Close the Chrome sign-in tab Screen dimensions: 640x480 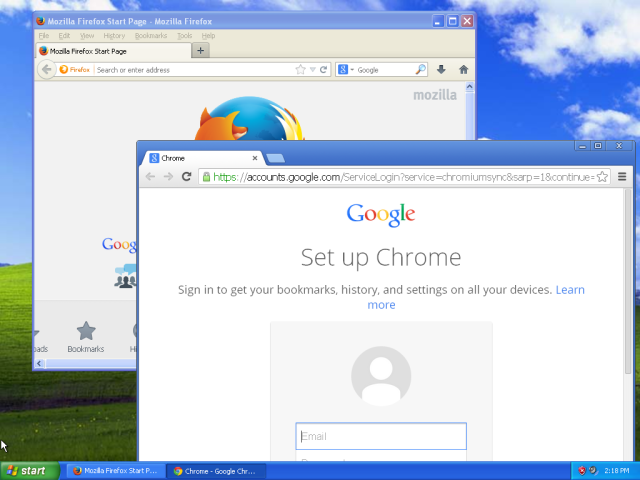click(255, 158)
